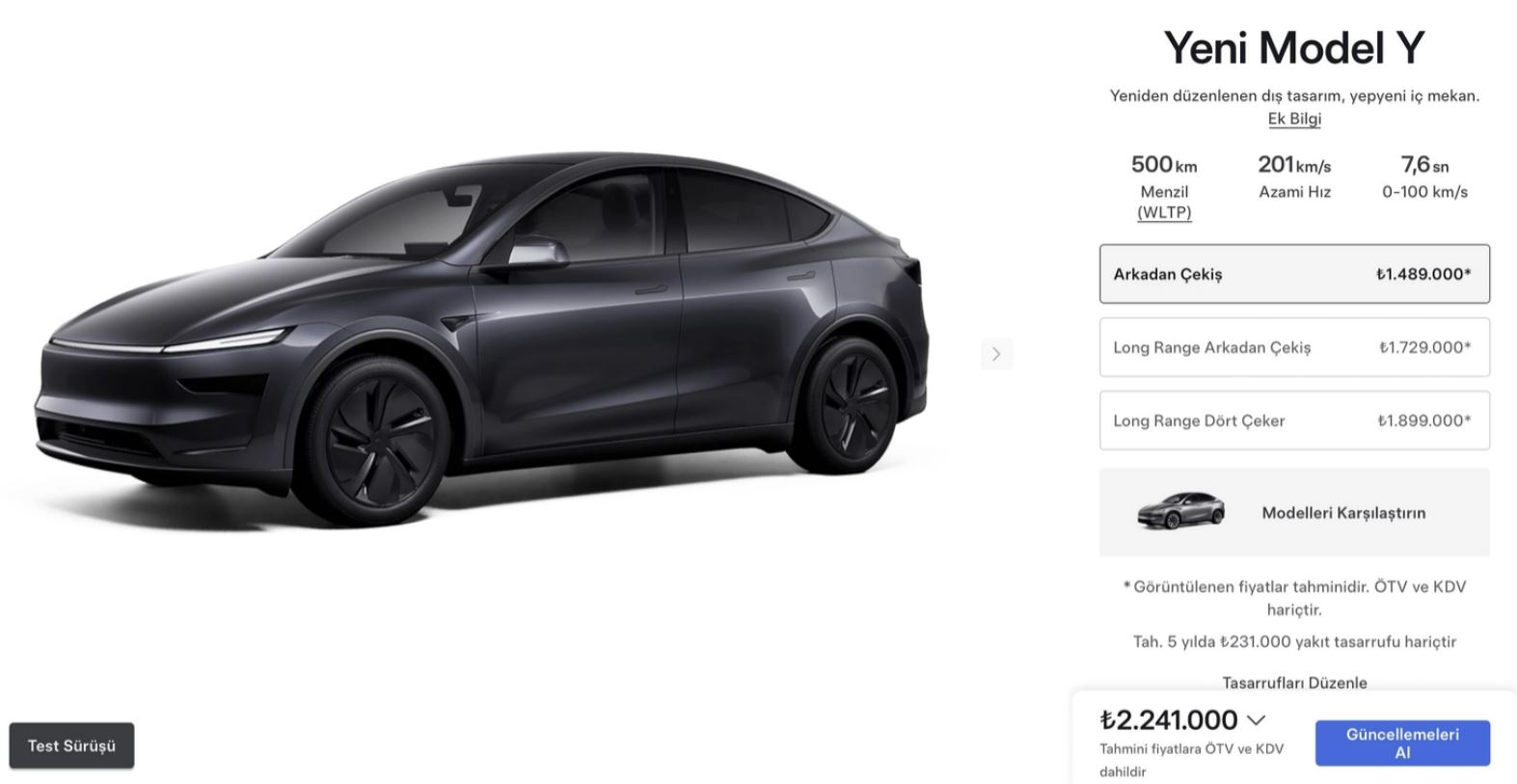
Task: Click the next image arrow icon
Action: click(996, 354)
